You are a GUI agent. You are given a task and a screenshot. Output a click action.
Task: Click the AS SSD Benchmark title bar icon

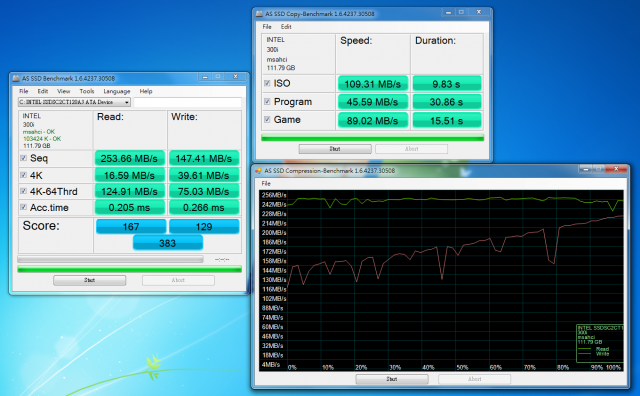16,78
